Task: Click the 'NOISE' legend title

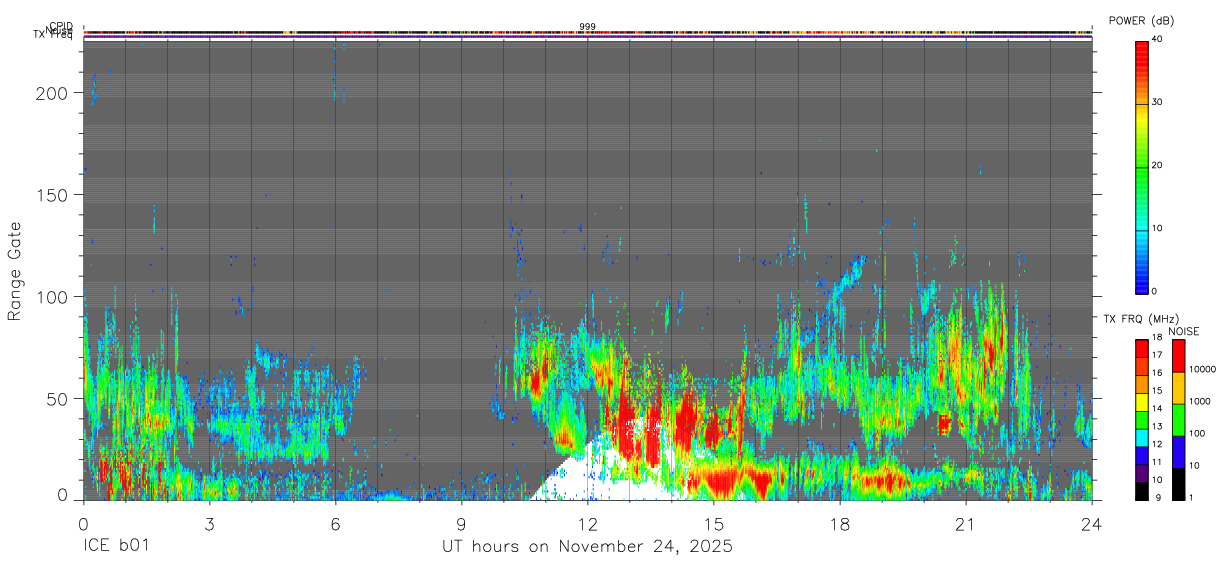Action: (1184, 331)
